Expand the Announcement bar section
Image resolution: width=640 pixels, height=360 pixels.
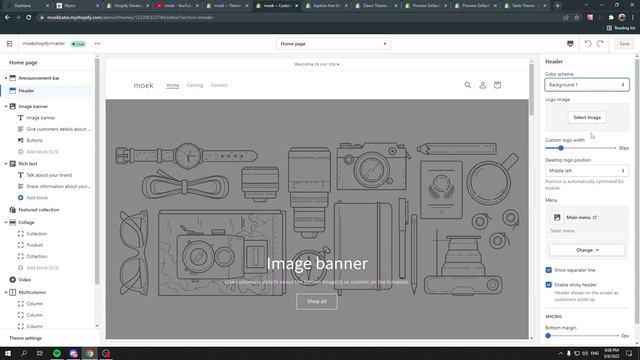coord(6,78)
